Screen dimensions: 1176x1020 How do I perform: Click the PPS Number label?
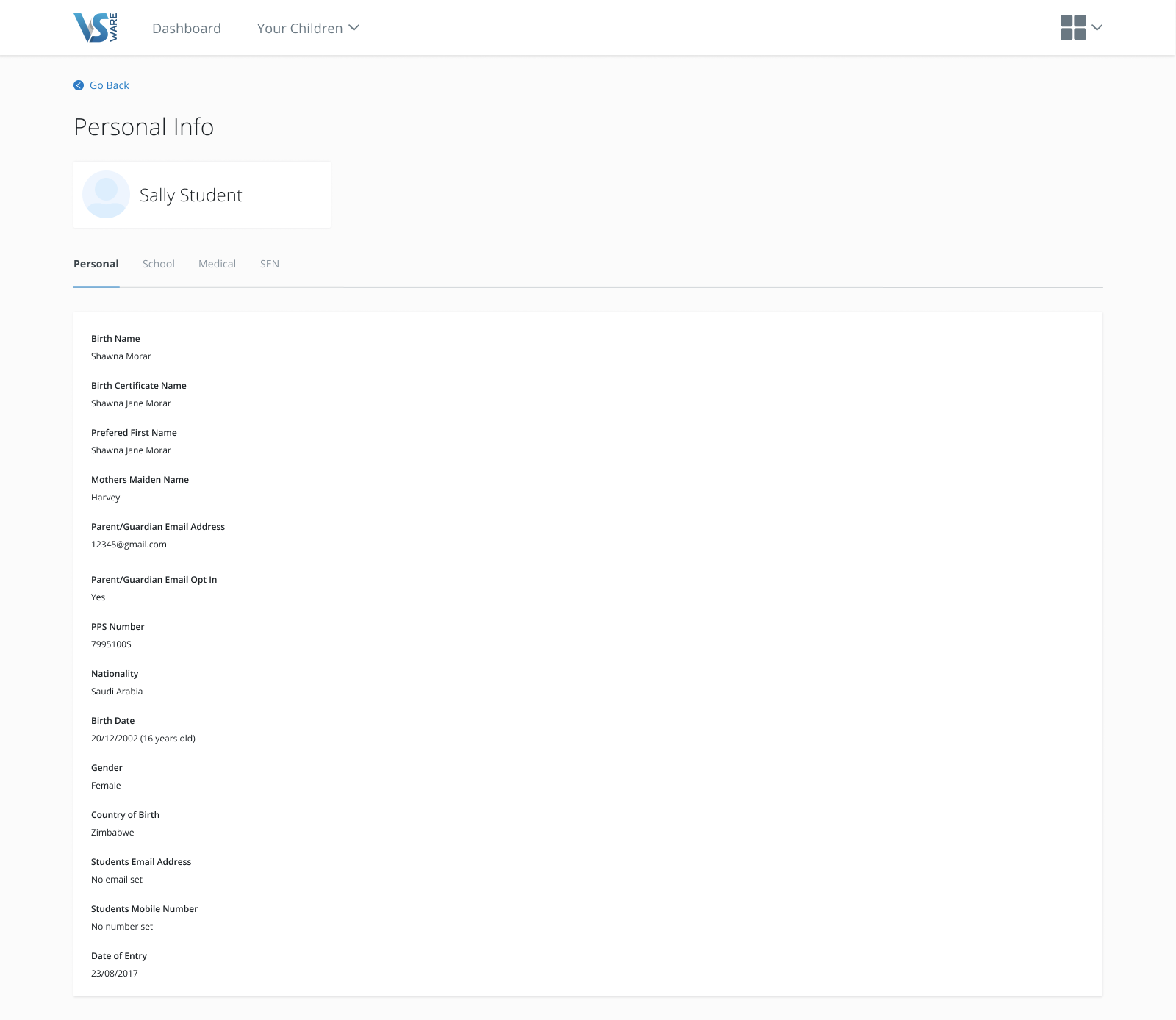(x=118, y=627)
